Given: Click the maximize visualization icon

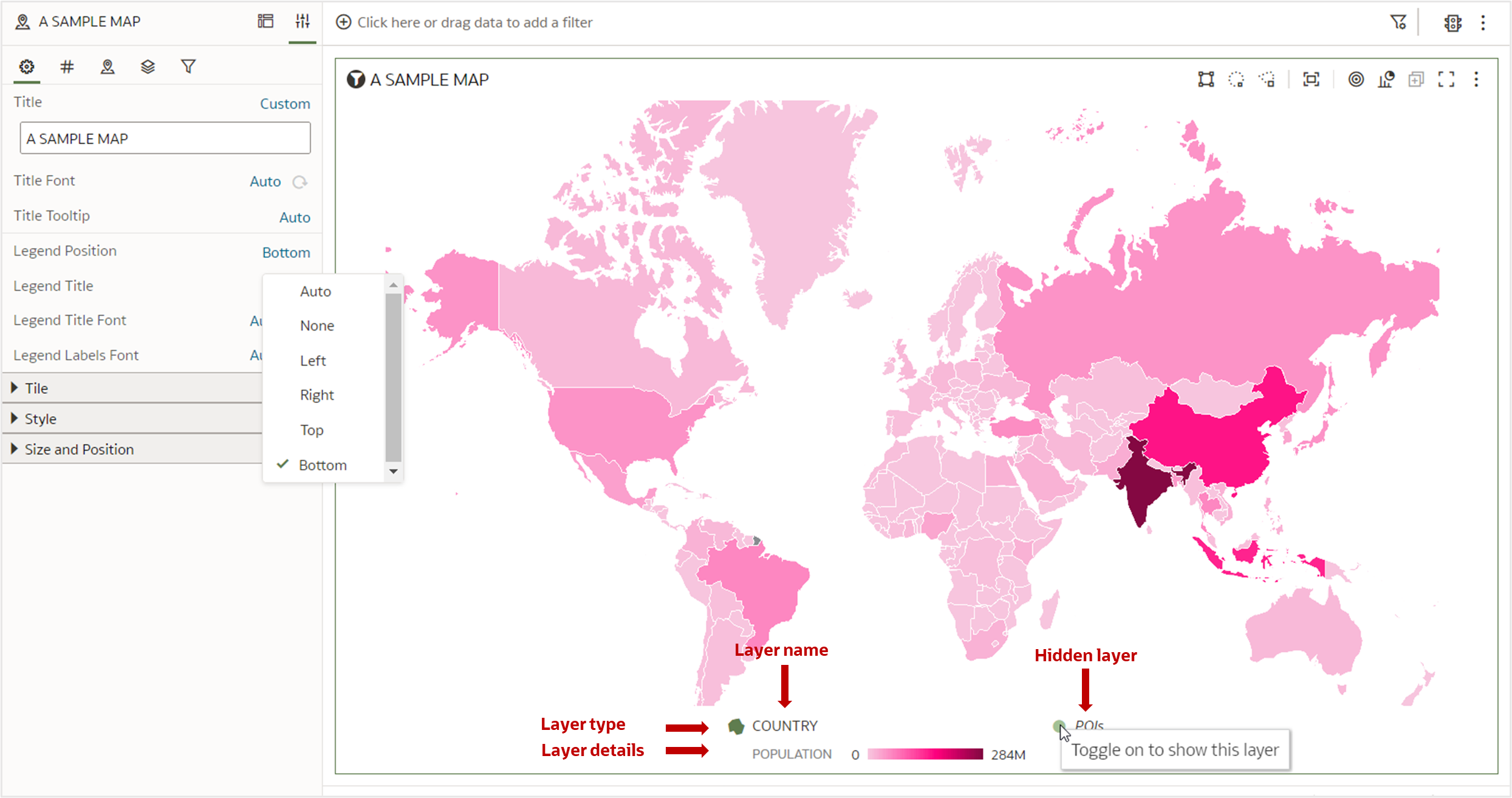Looking at the screenshot, I should pyautogui.click(x=1446, y=80).
